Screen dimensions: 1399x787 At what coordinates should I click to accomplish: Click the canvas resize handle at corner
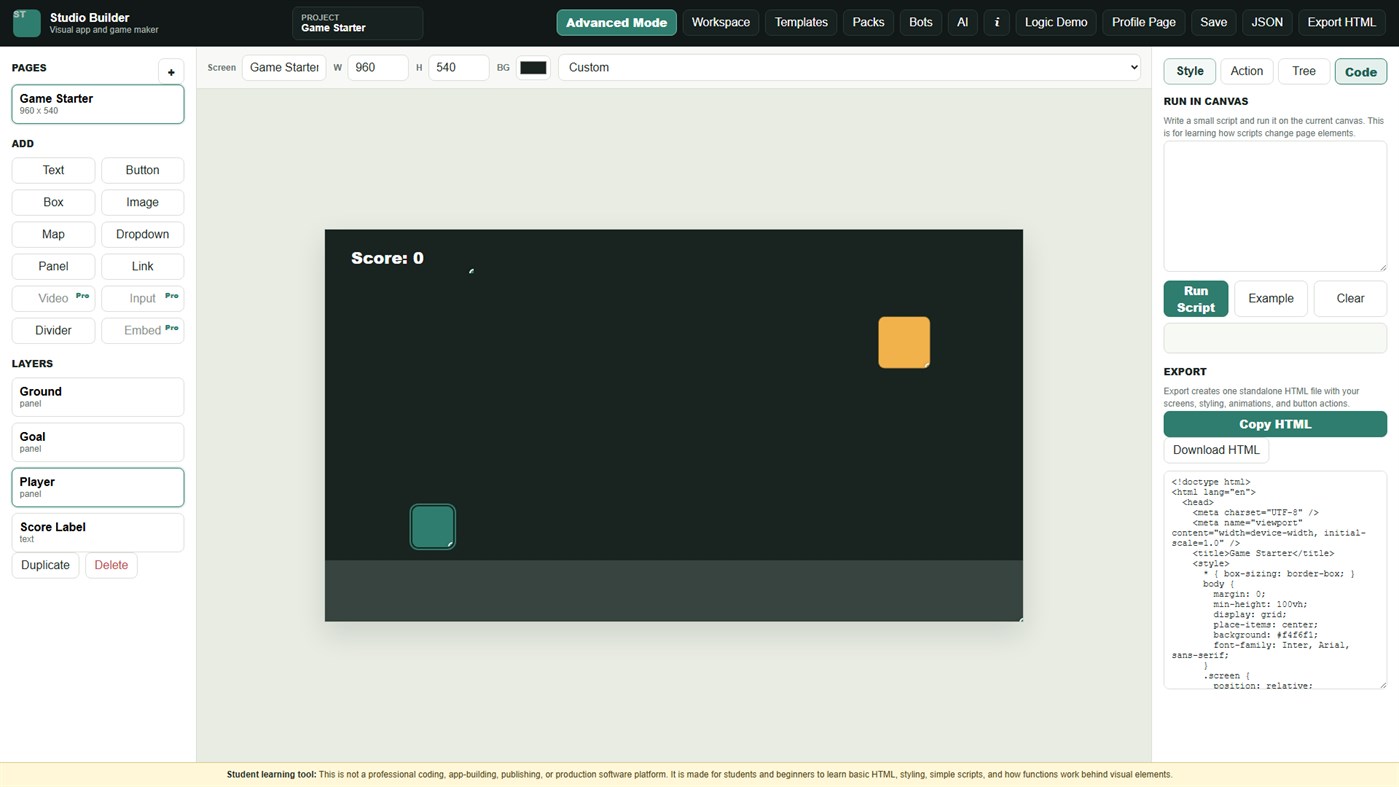pyautogui.click(x=1020, y=619)
